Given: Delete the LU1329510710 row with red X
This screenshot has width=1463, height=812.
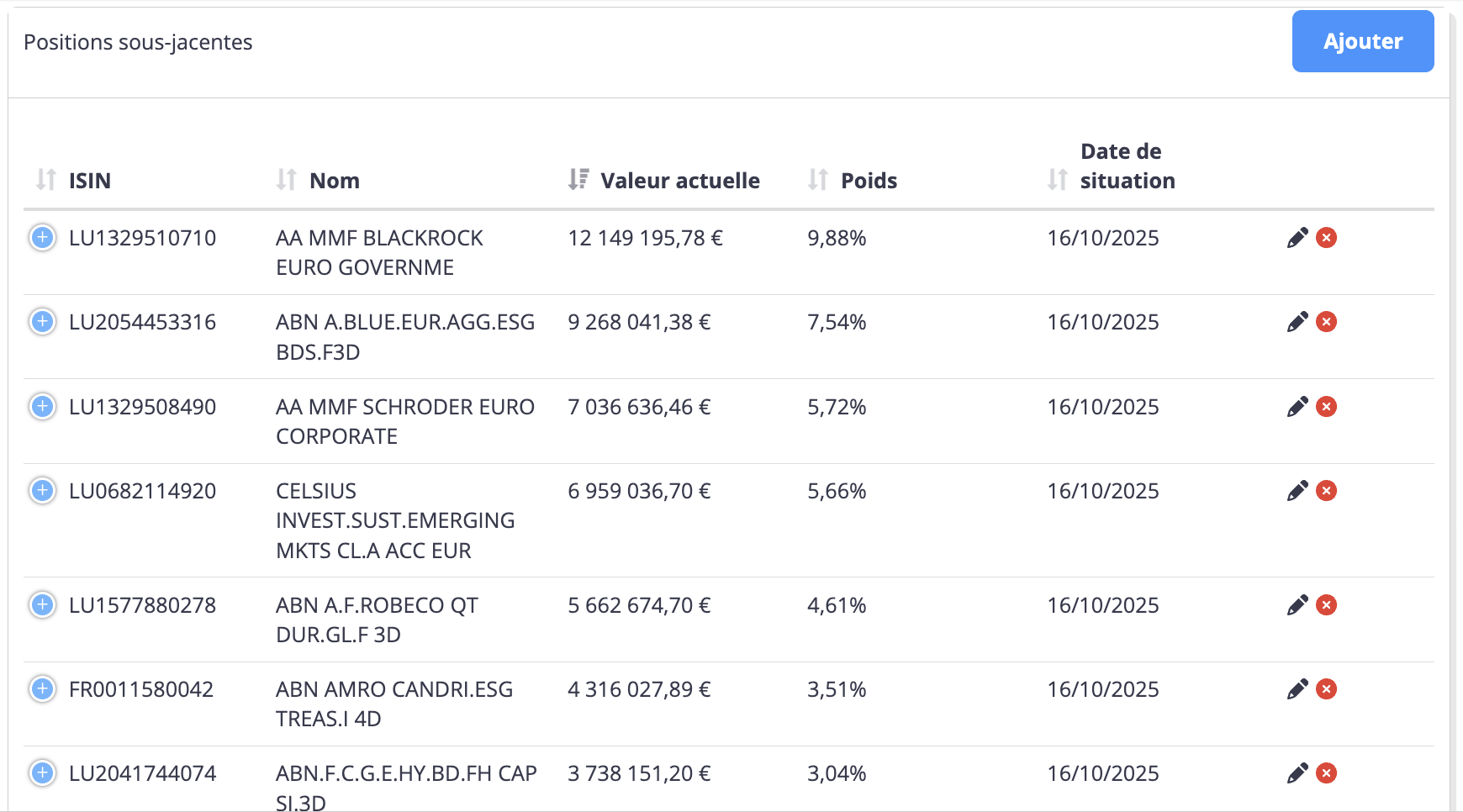Looking at the screenshot, I should [x=1326, y=238].
